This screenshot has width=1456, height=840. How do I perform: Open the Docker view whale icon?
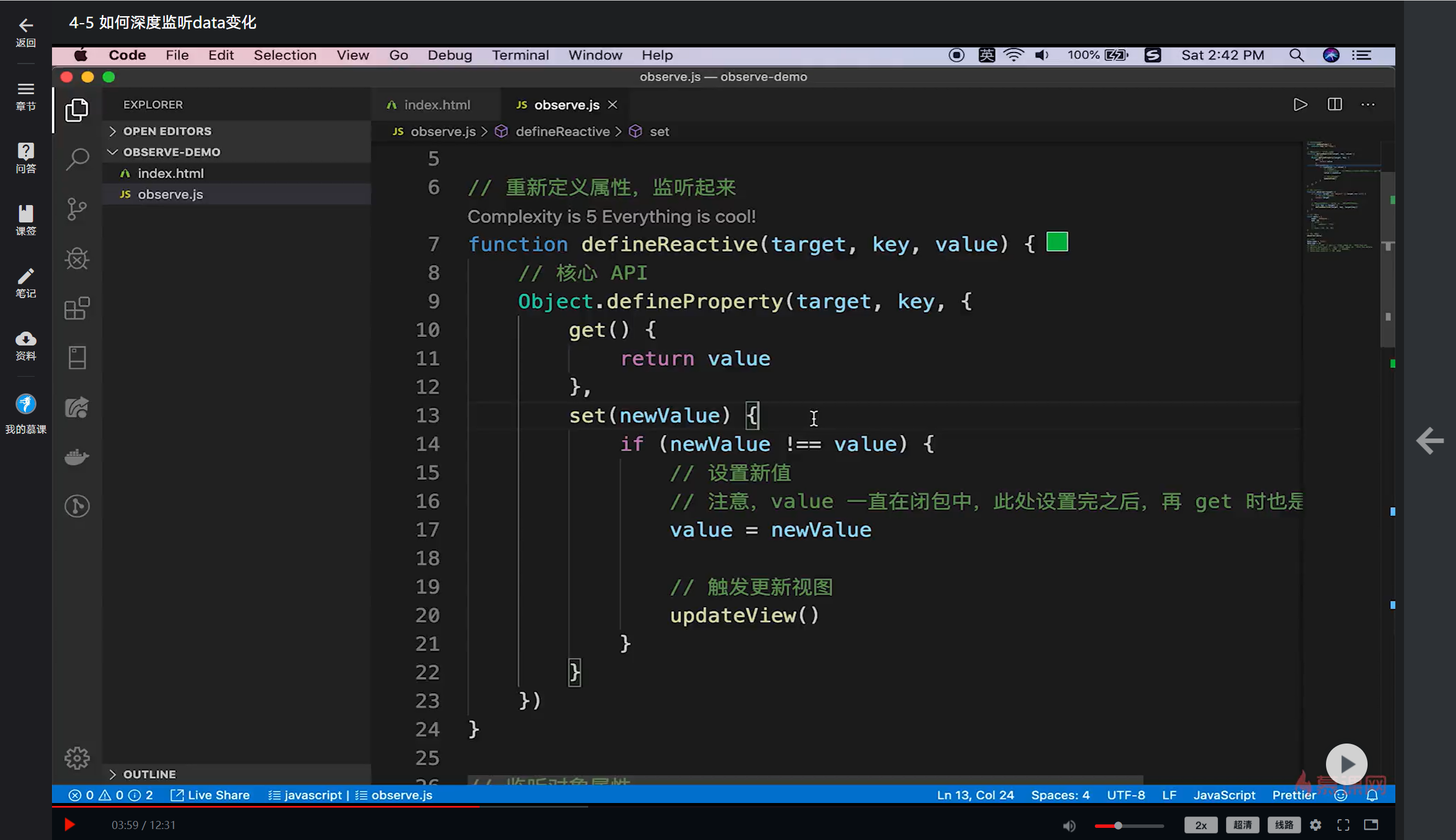click(x=77, y=457)
